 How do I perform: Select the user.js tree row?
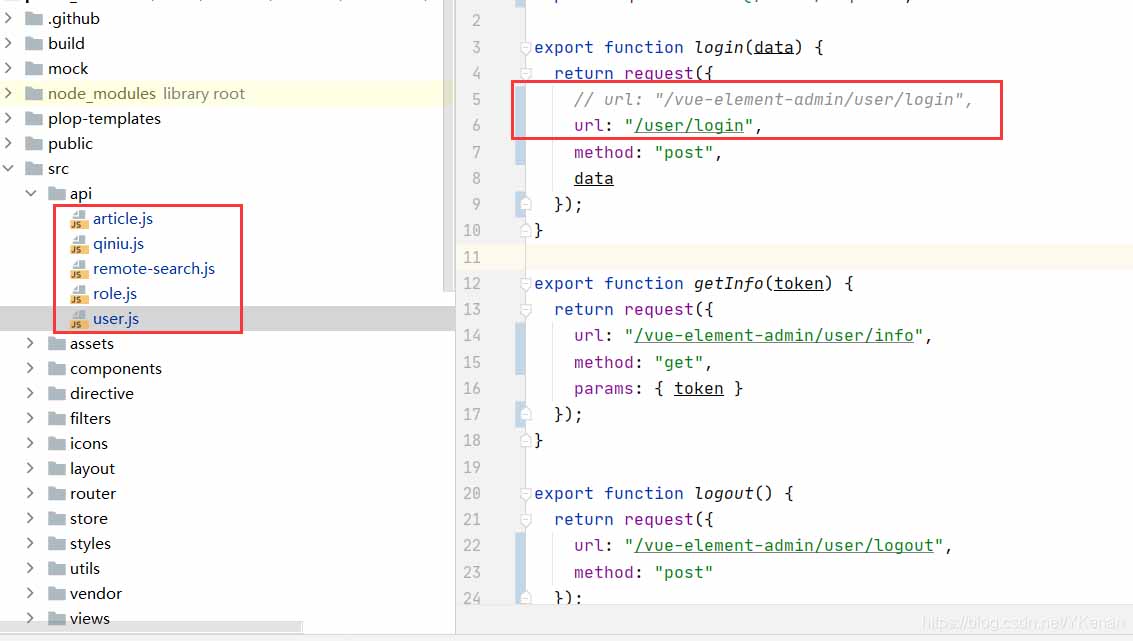coord(228,319)
